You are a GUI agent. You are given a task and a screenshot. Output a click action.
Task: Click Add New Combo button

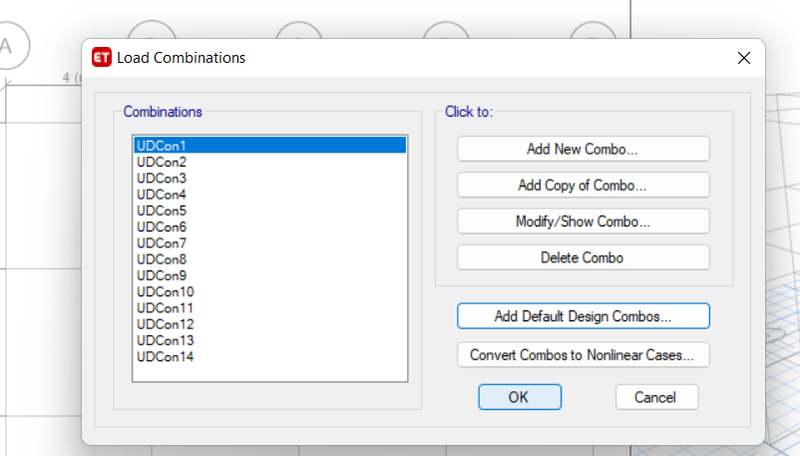tap(583, 149)
